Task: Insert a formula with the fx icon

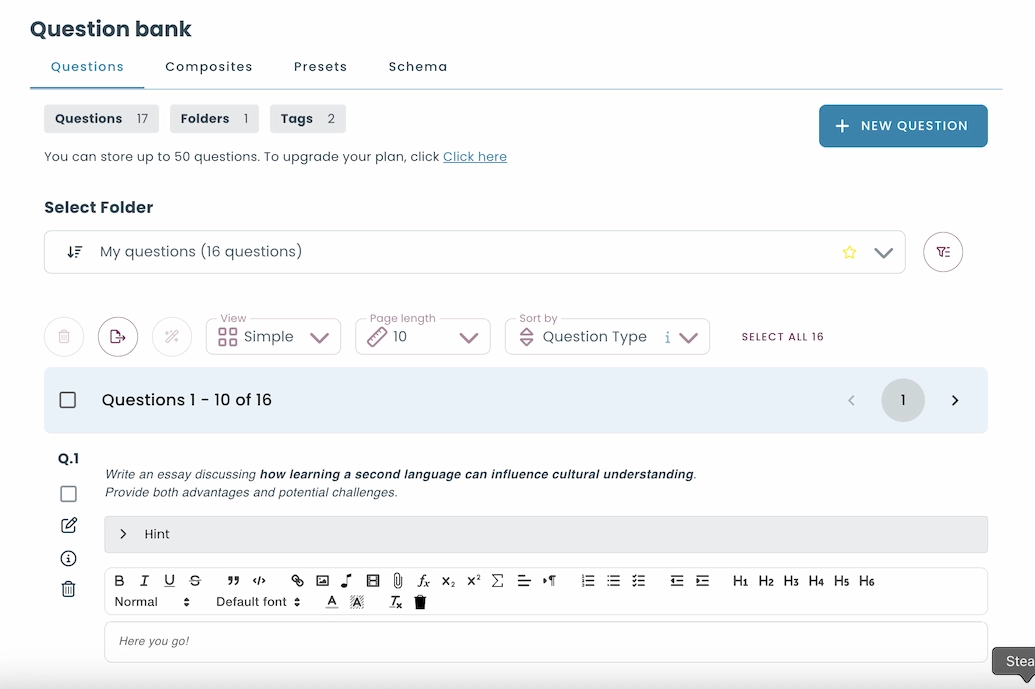Action: pos(423,581)
